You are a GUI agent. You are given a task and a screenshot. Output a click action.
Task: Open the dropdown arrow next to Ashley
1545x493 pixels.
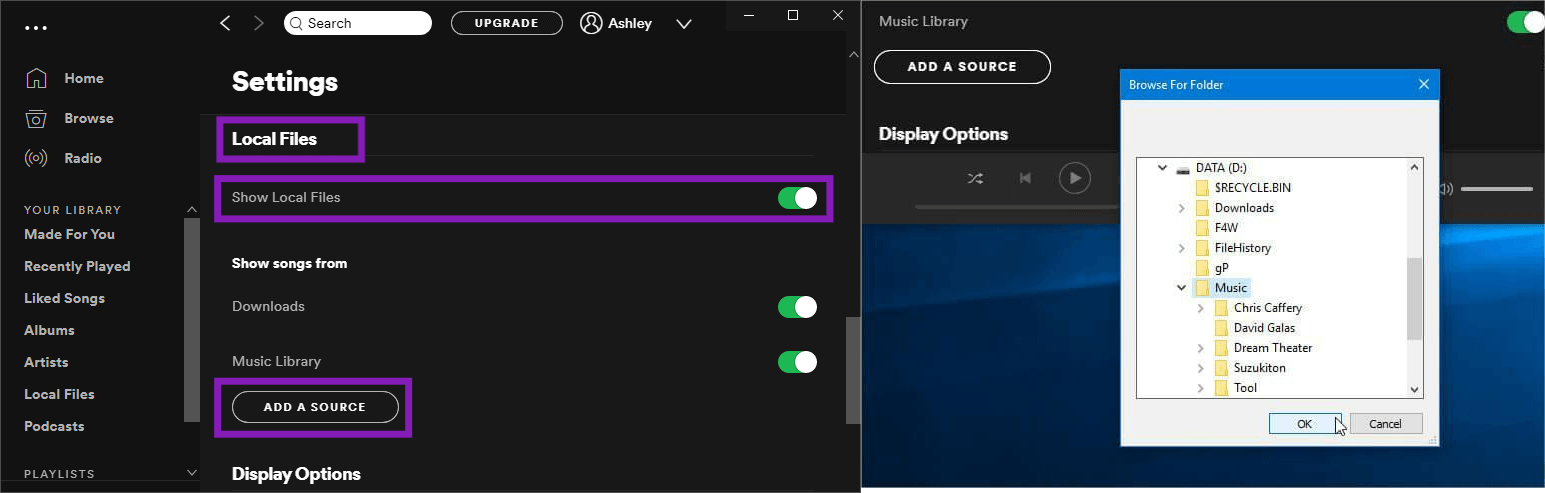click(684, 24)
